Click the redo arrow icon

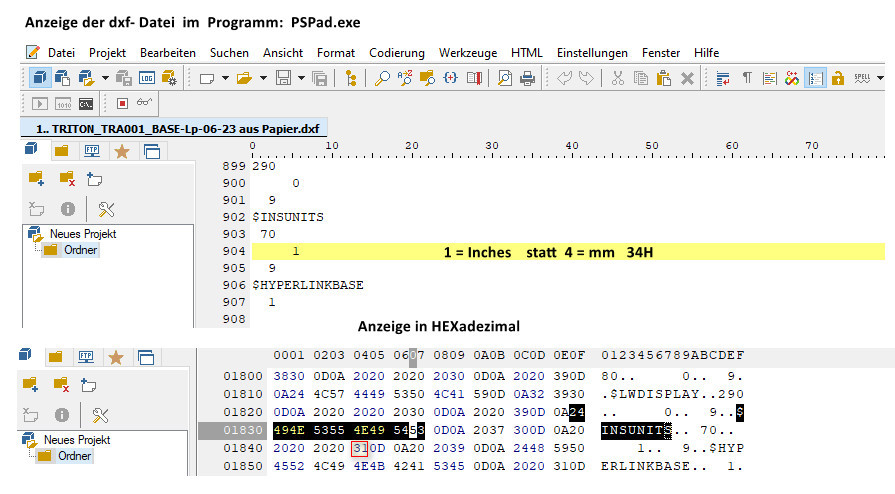587,78
